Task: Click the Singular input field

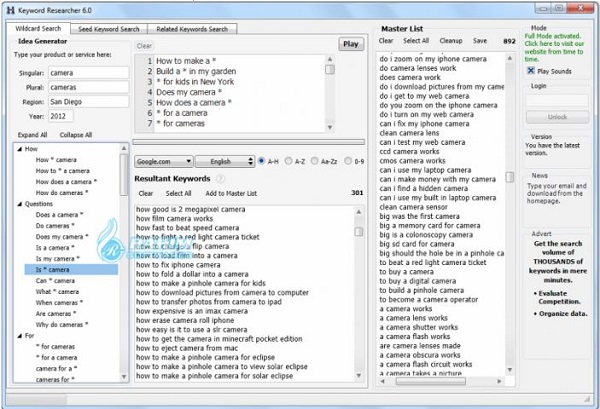Action: [x=89, y=73]
